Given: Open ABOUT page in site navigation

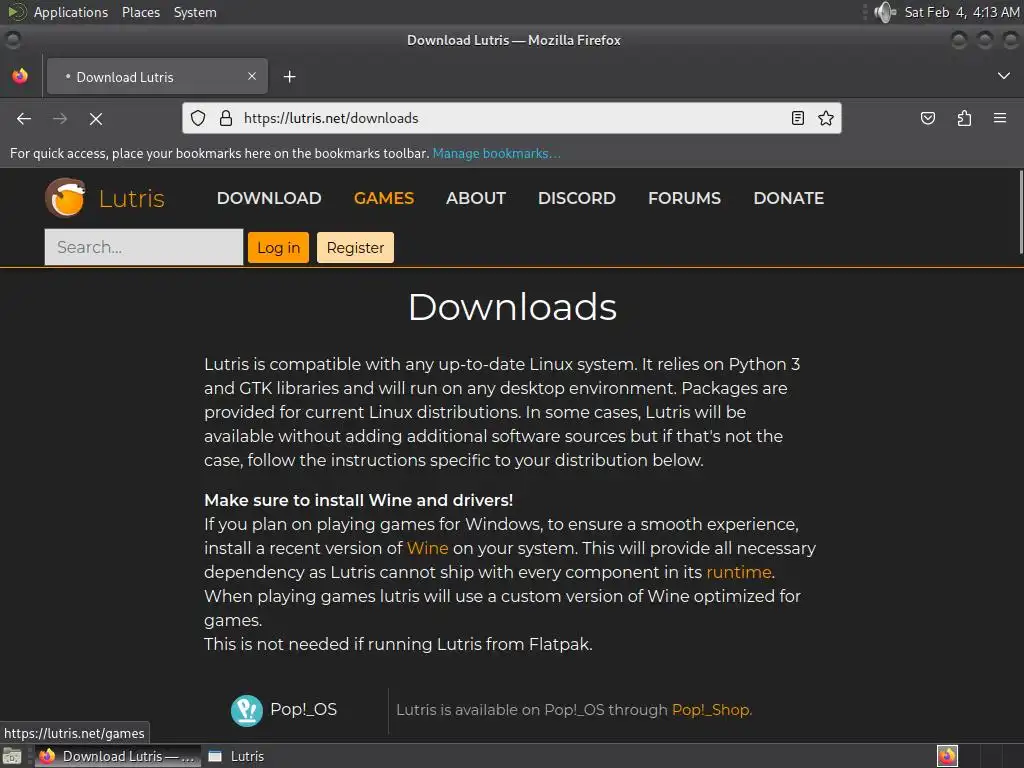Looking at the screenshot, I should [476, 198].
